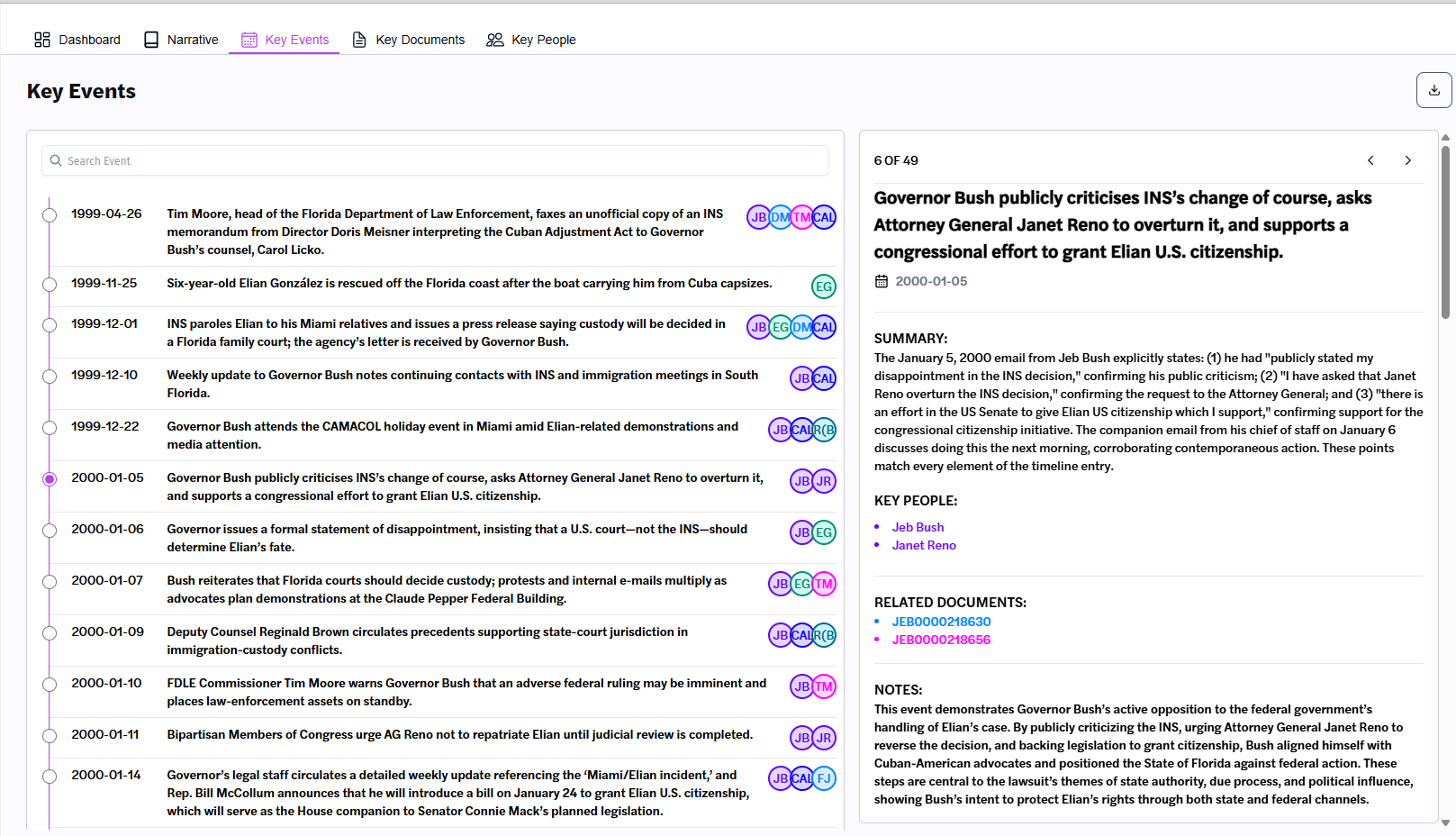This screenshot has width=1456, height=836.
Task: Click the Key People icon in the top navigation
Action: coord(494,39)
